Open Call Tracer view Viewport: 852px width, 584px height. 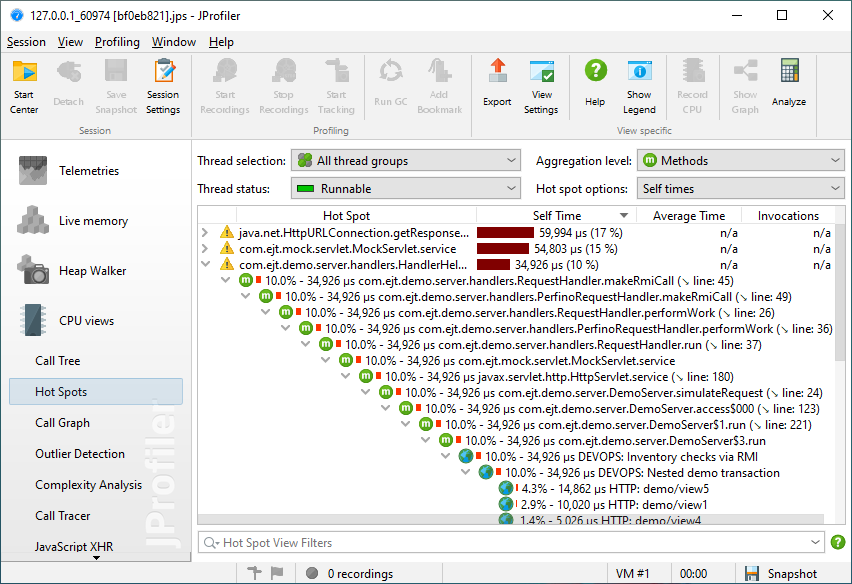62,516
